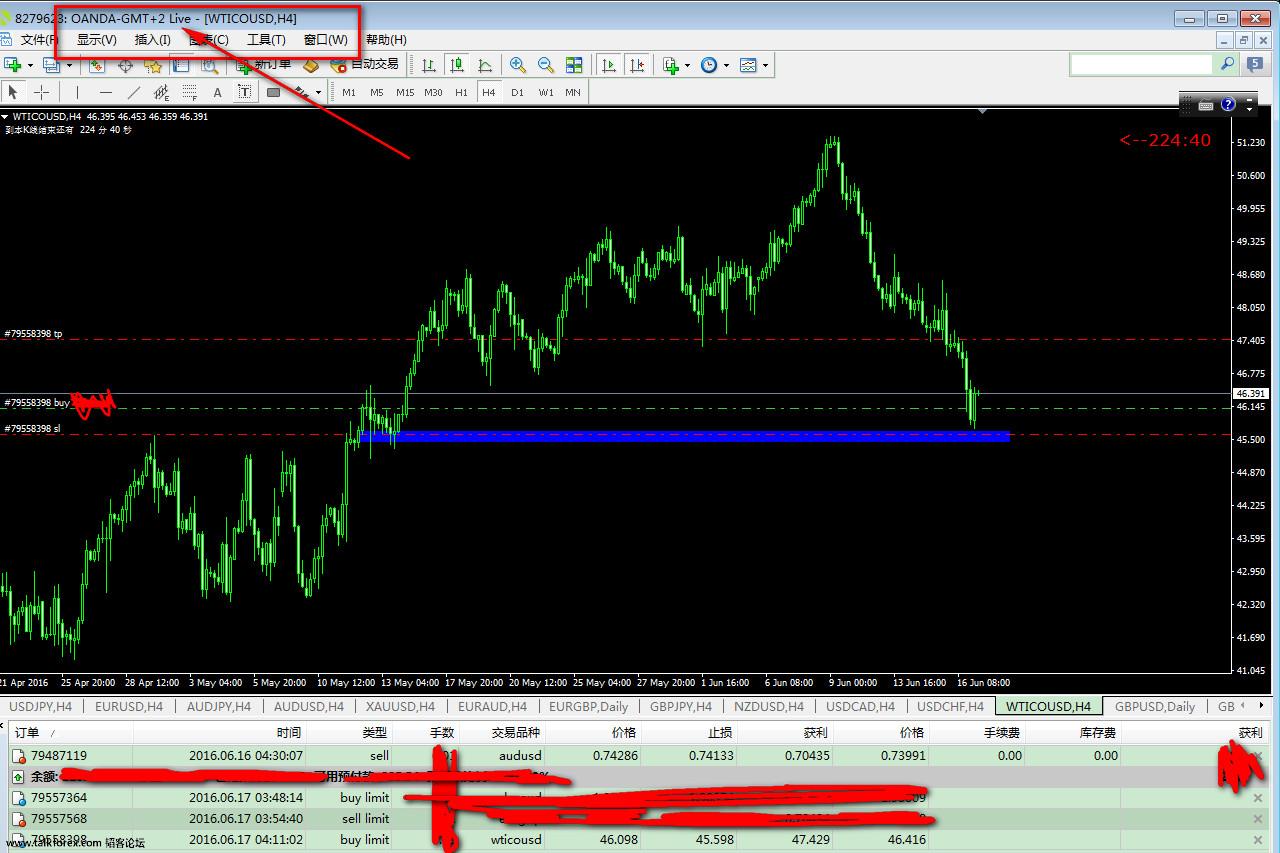Toggle chart shift
The width and height of the screenshot is (1280, 853).
(637, 65)
